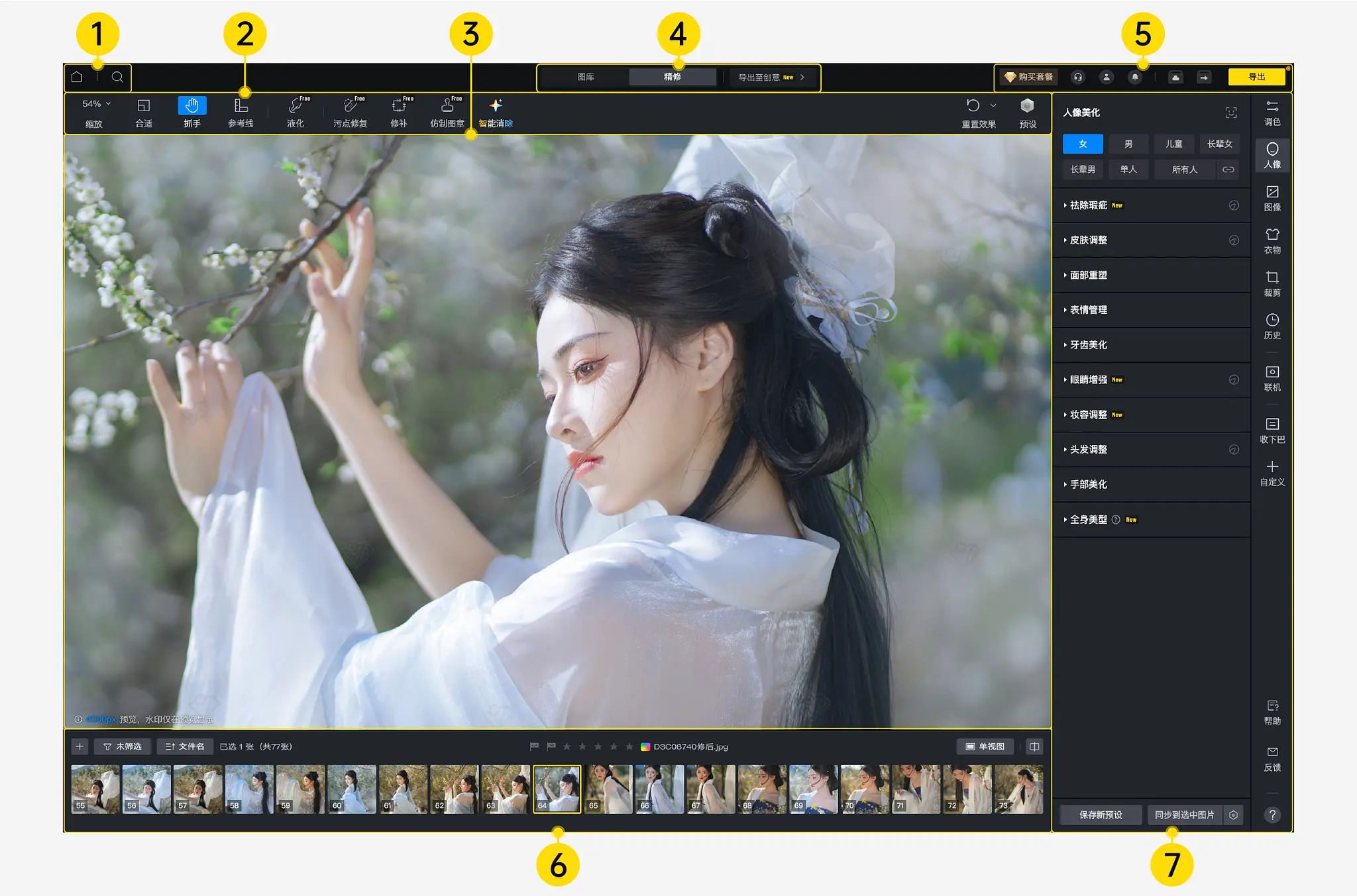Screen dimensions: 1357x896
Task: Switch to the 图库 library tab
Action: (586, 77)
